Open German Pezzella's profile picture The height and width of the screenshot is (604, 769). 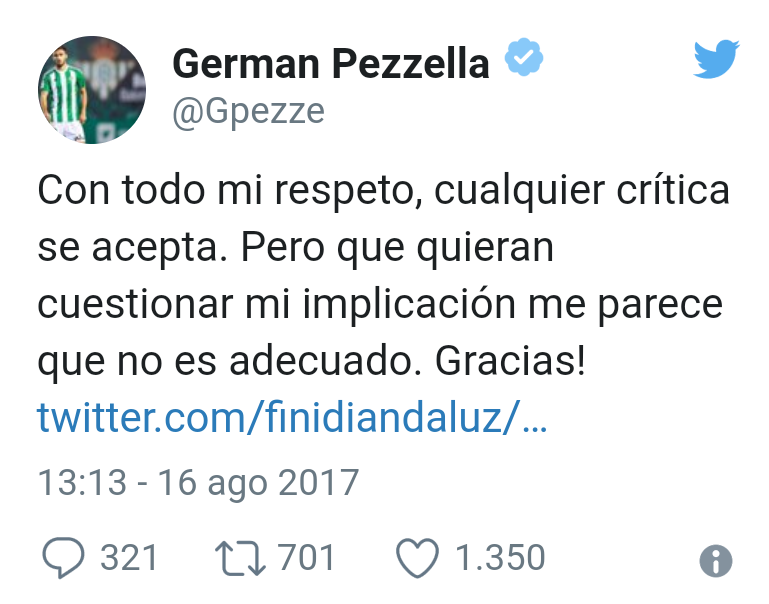pos(92,90)
